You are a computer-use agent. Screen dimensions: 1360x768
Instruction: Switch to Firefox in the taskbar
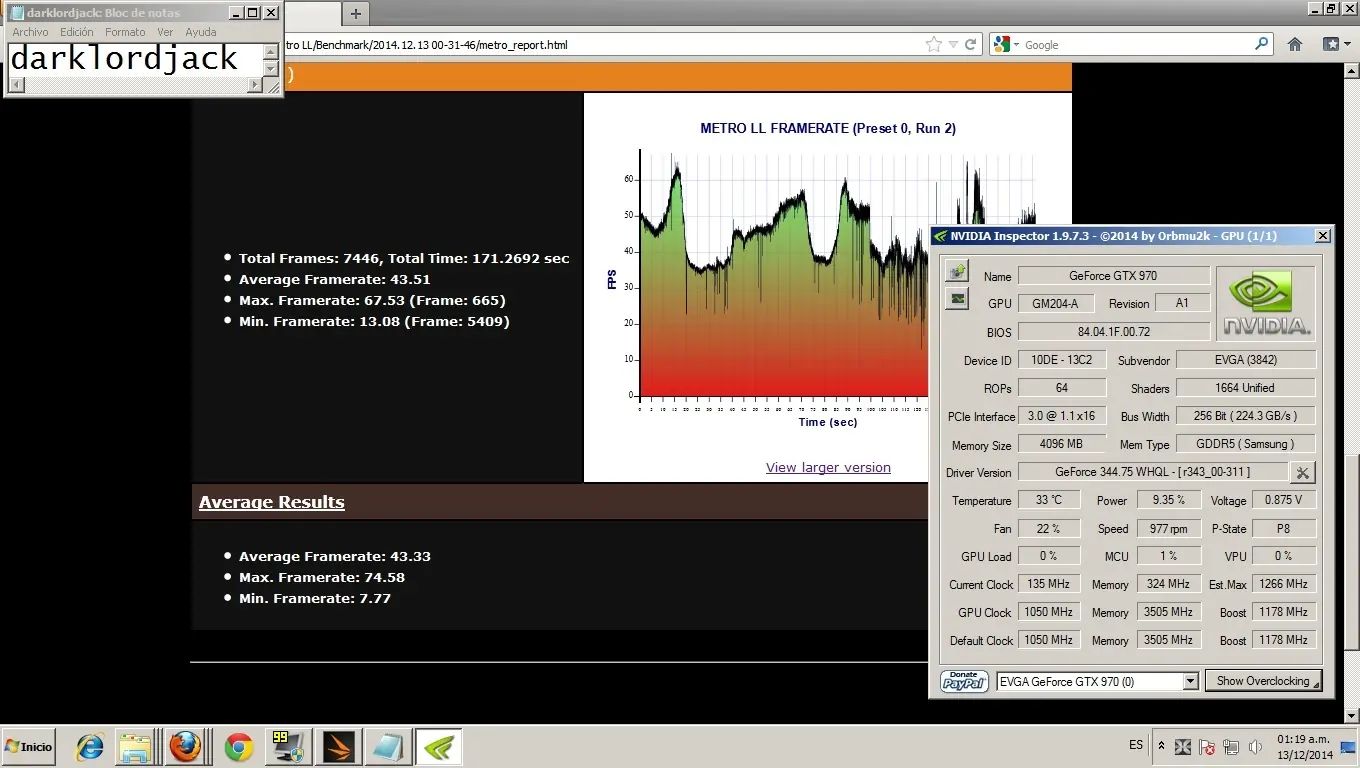tap(185, 747)
